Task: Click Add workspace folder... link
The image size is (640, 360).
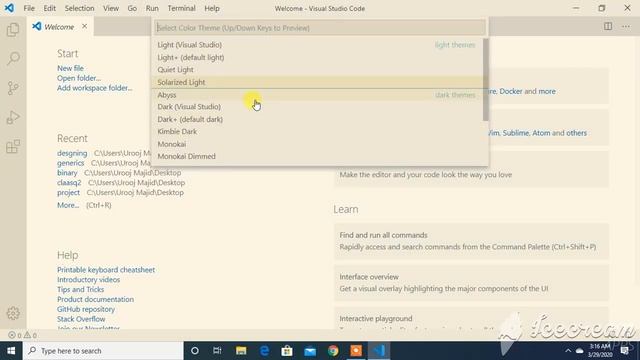Action: coord(95,88)
